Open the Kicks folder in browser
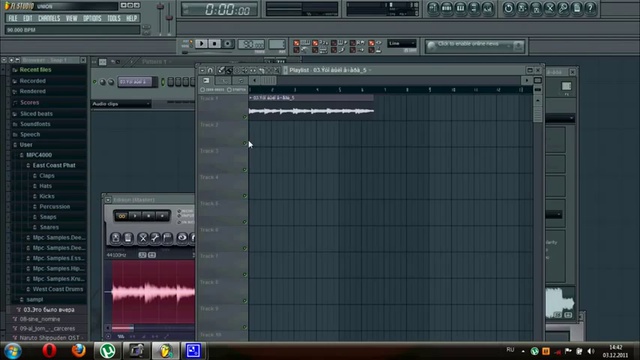The width and height of the screenshot is (640, 360). point(47,196)
